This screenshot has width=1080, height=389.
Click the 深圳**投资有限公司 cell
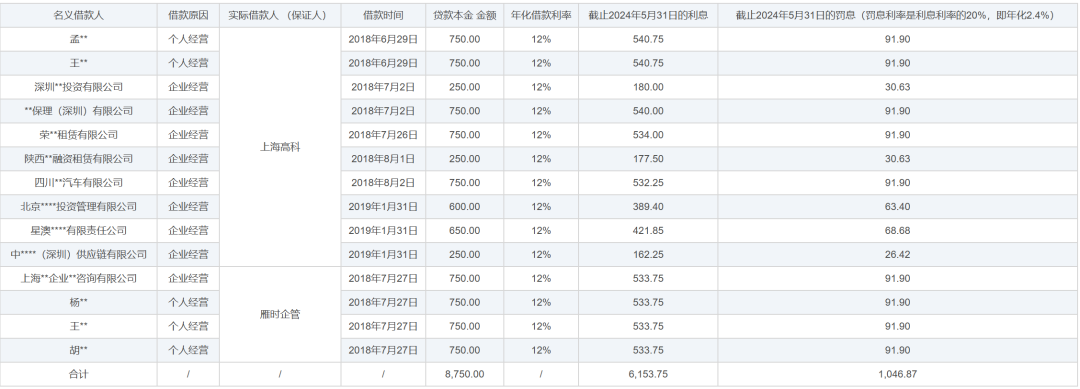[79, 87]
